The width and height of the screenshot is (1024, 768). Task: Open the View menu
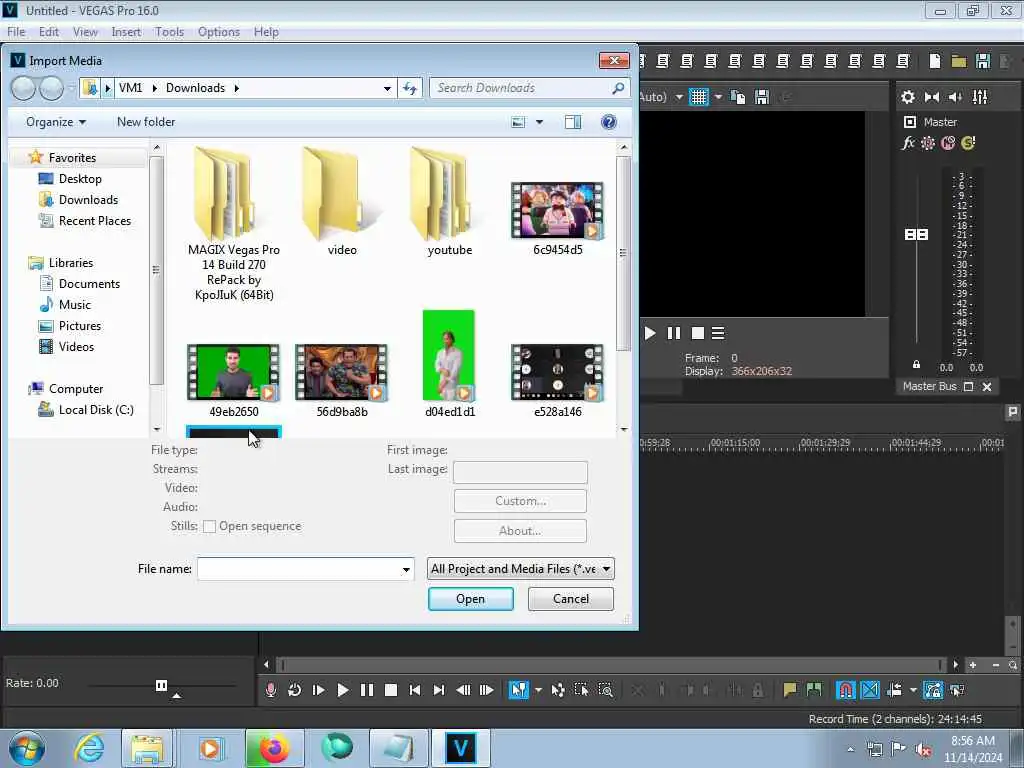pyautogui.click(x=85, y=32)
